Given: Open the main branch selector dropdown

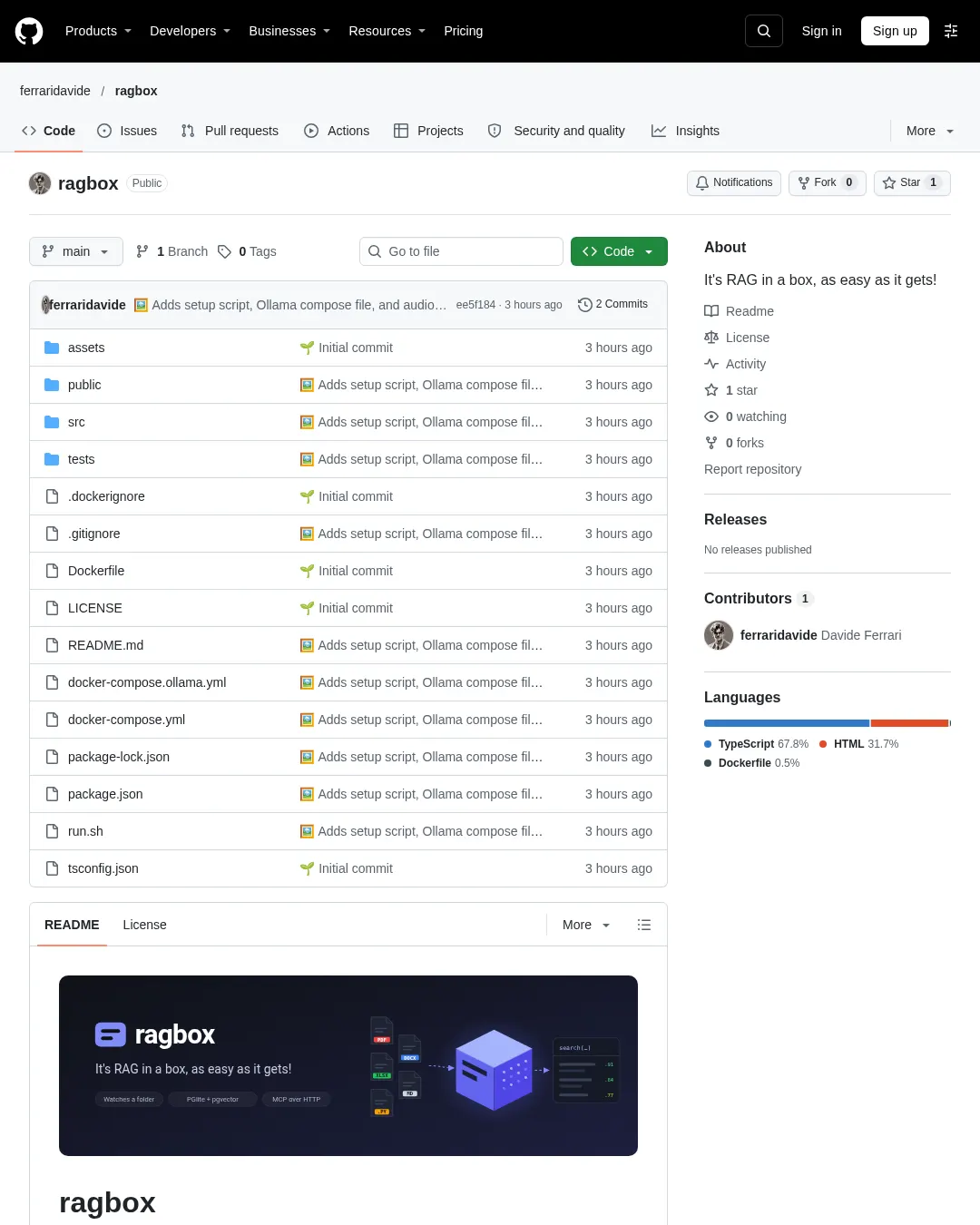Looking at the screenshot, I should pyautogui.click(x=76, y=251).
